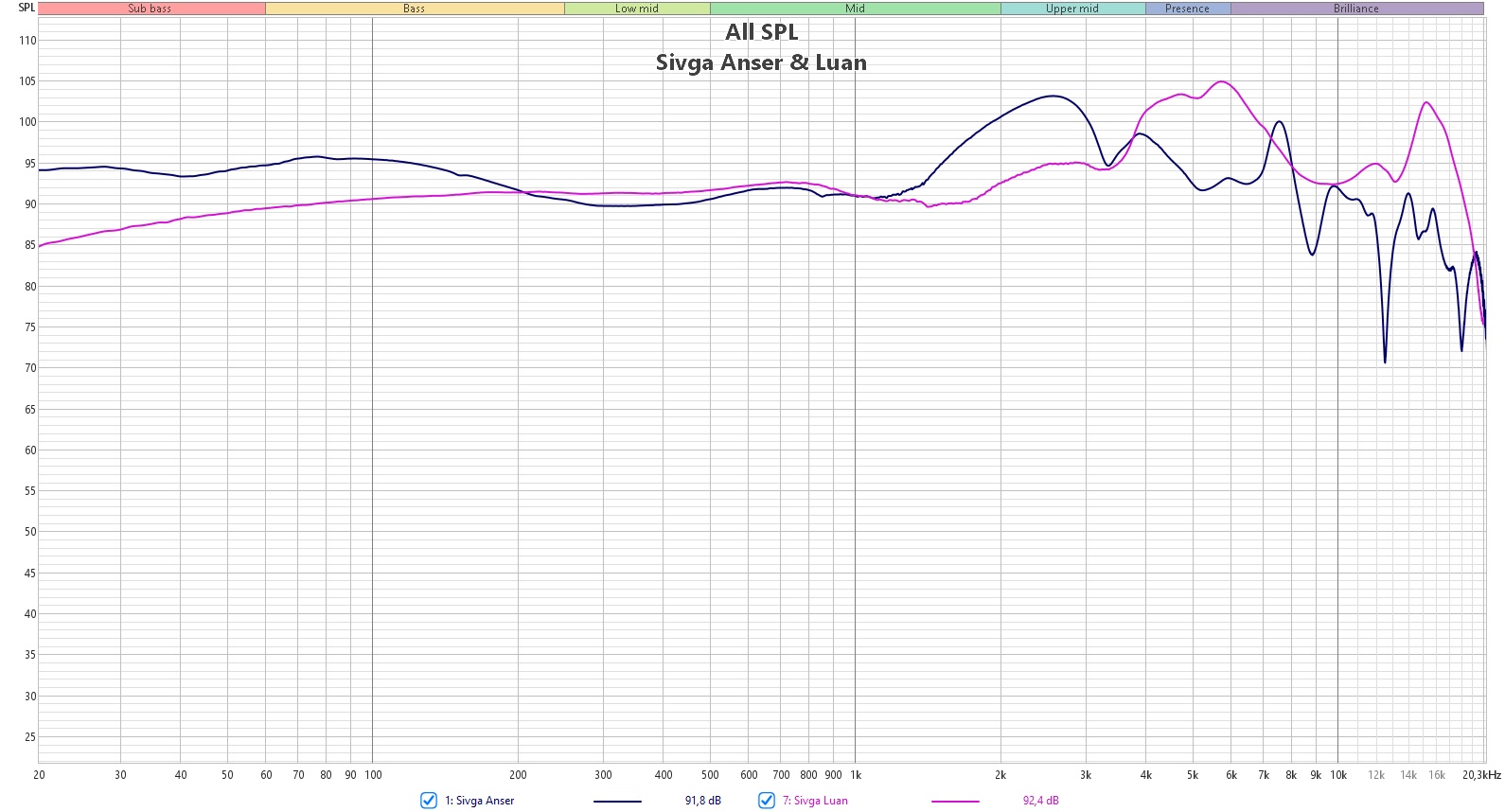Click the magenta Sivga Luan legend line
The height and width of the screenshot is (812, 1505).
955,802
